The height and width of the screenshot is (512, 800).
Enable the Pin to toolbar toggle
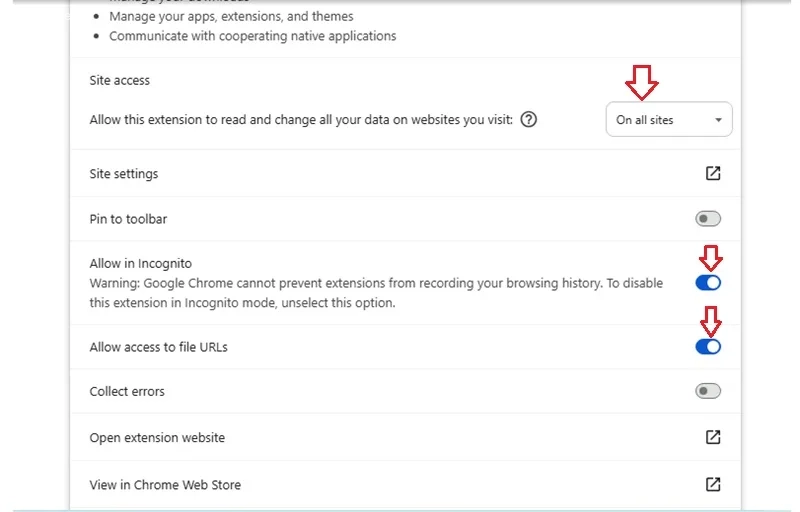click(708, 219)
